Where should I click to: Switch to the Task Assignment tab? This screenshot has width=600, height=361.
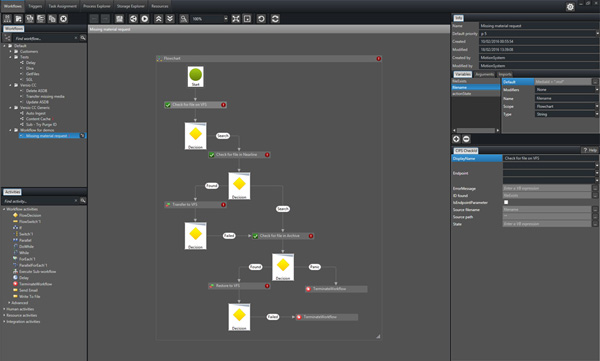click(62, 6)
